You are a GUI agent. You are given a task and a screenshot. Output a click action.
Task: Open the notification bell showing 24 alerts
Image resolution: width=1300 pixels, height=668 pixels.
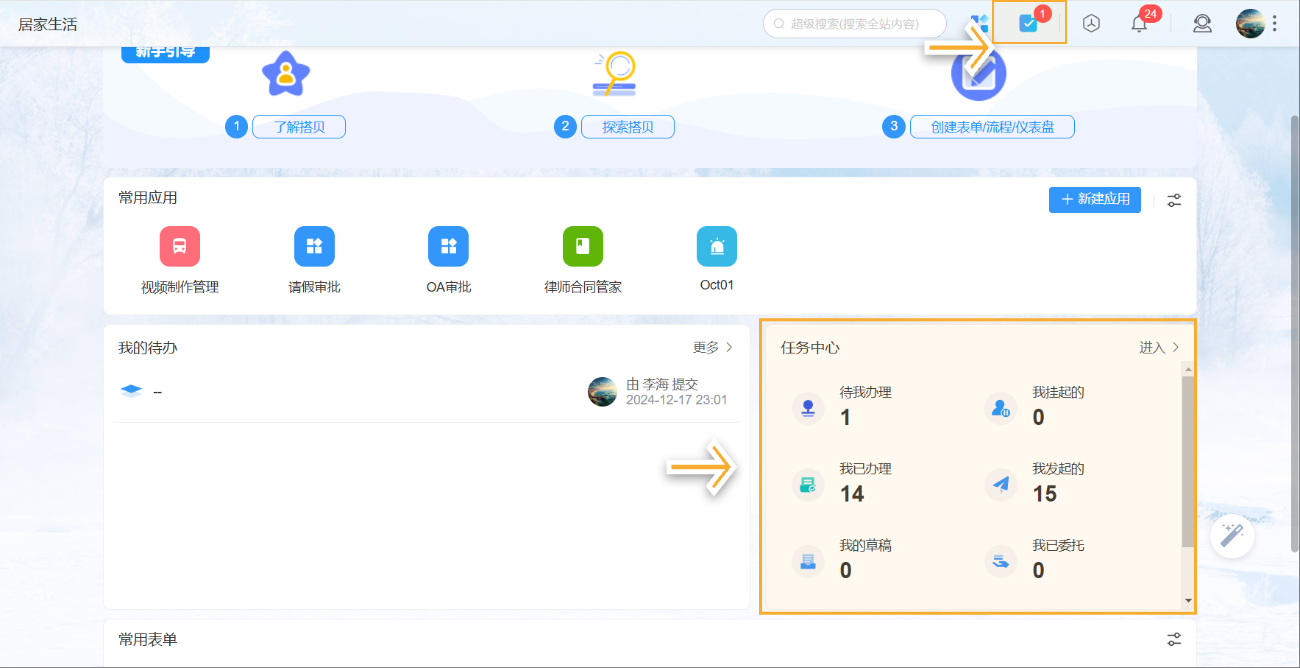point(1138,23)
